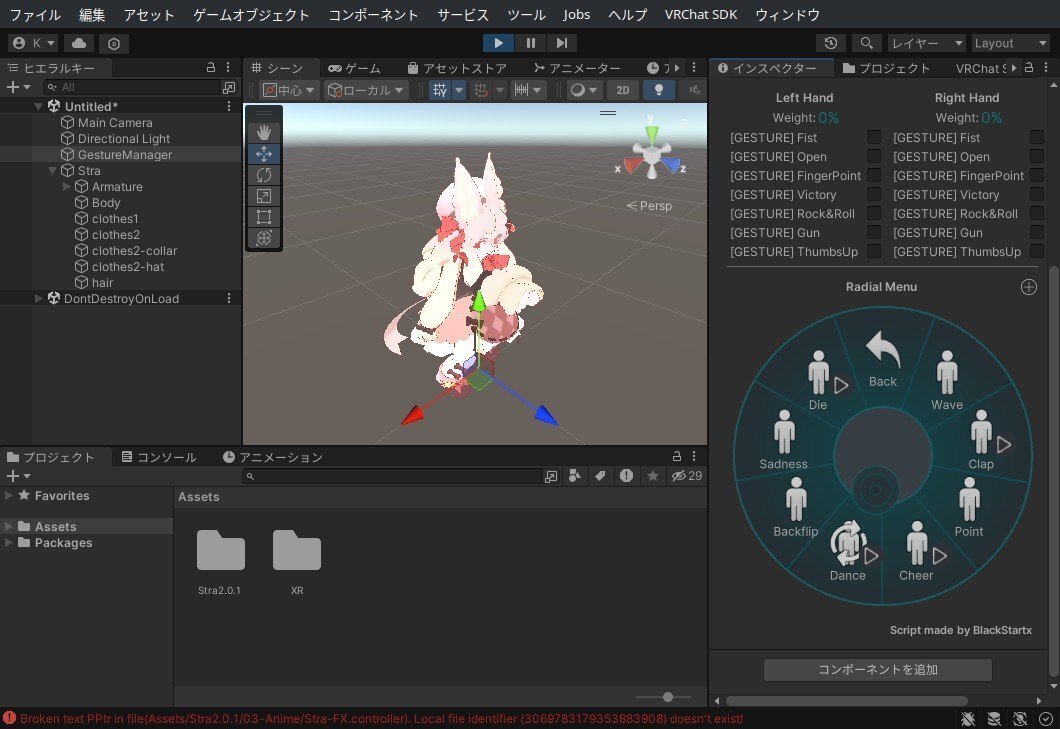Viewport: 1060px width, 729px height.
Task: Open the 中心 pivot mode dropdown
Action: pyautogui.click(x=289, y=90)
